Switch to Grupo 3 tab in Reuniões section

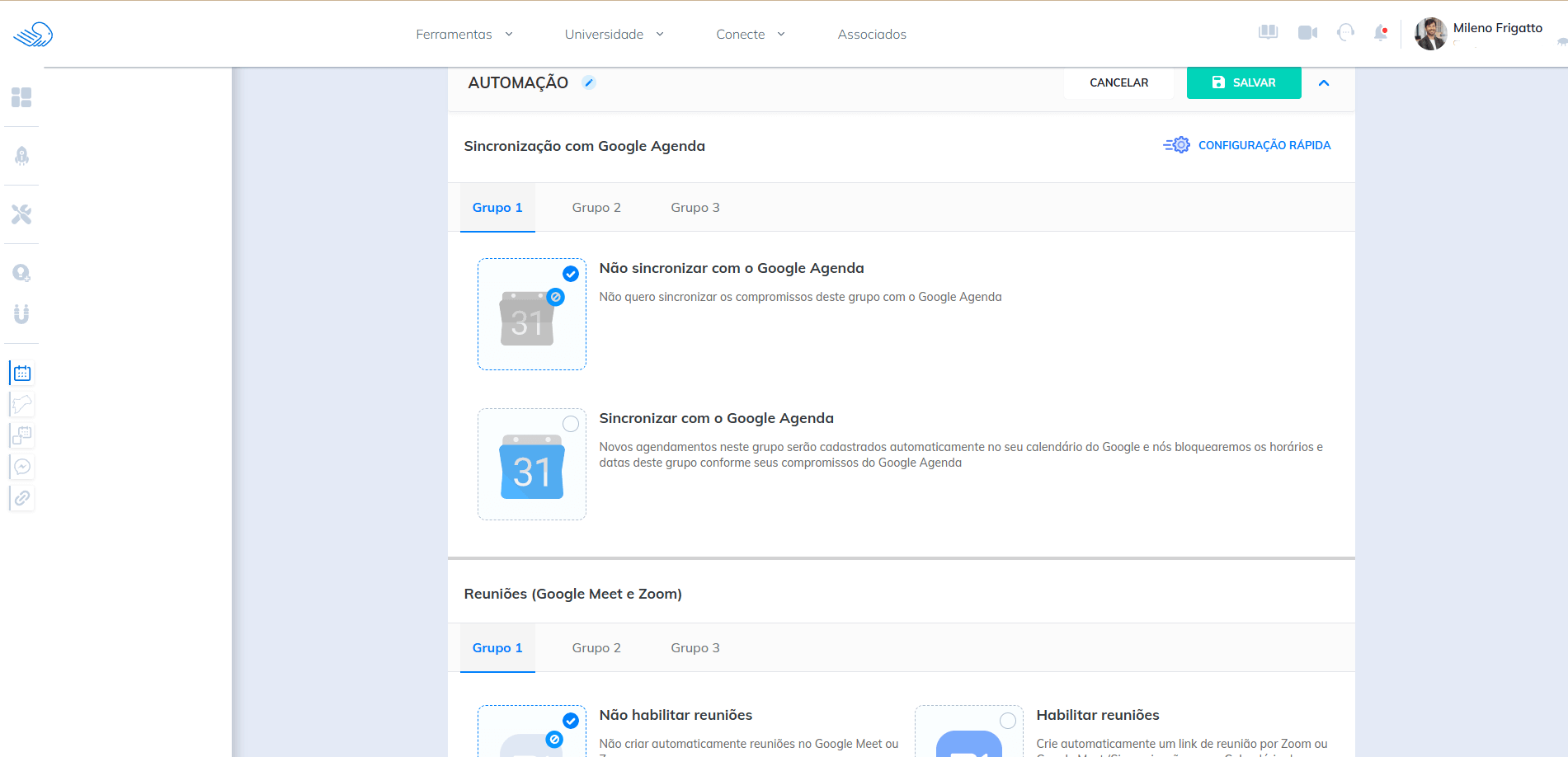coord(695,648)
